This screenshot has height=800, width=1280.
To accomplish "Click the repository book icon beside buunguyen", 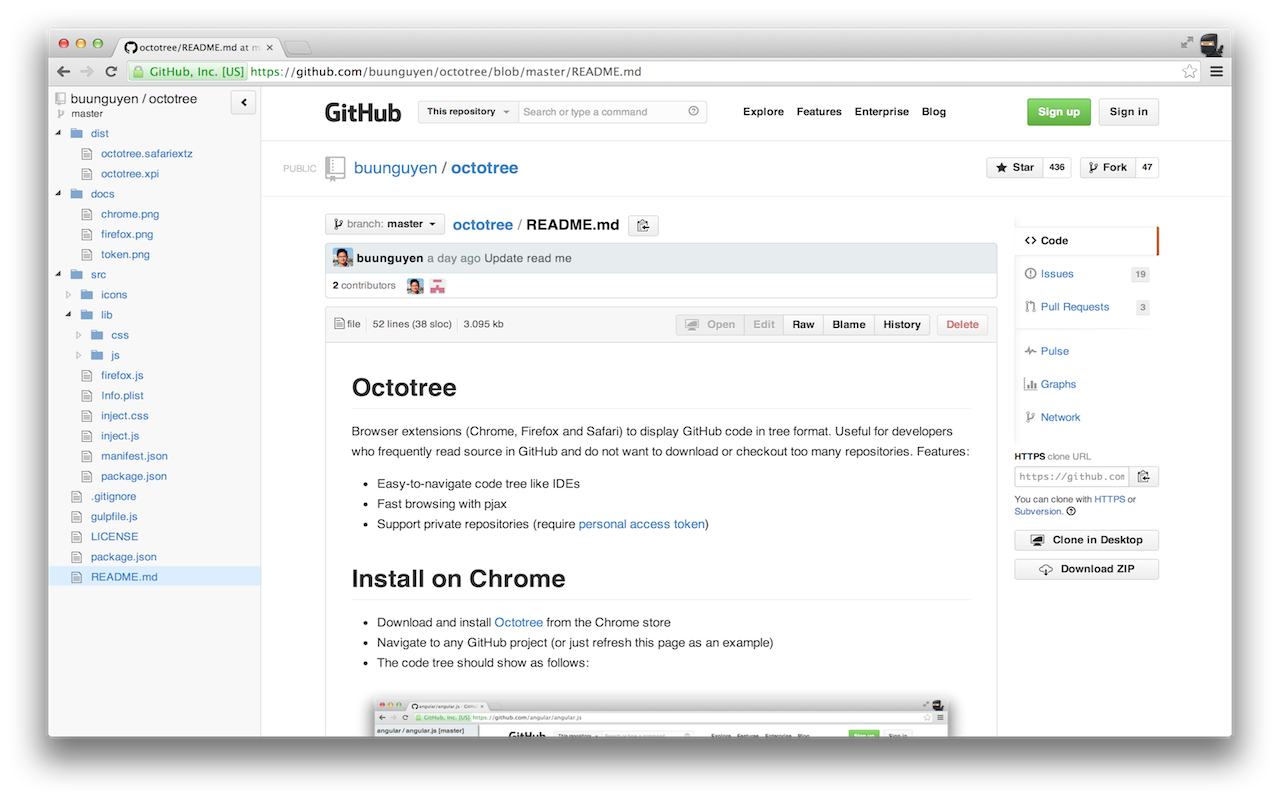I will coord(335,168).
